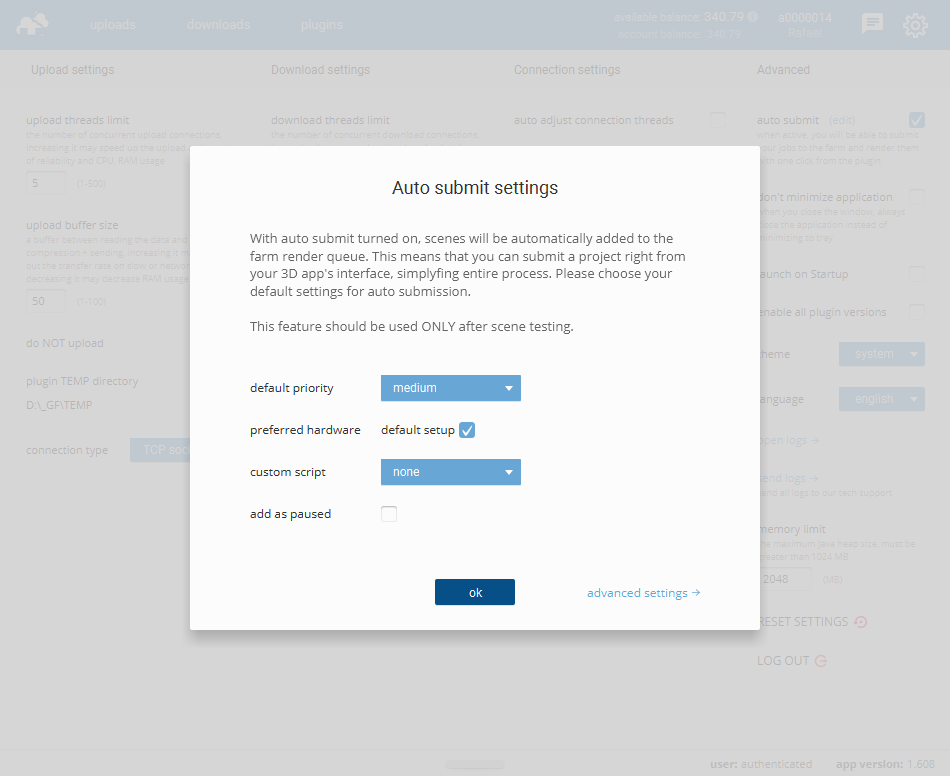
Task: Click the open logs link
Action: (x=789, y=440)
